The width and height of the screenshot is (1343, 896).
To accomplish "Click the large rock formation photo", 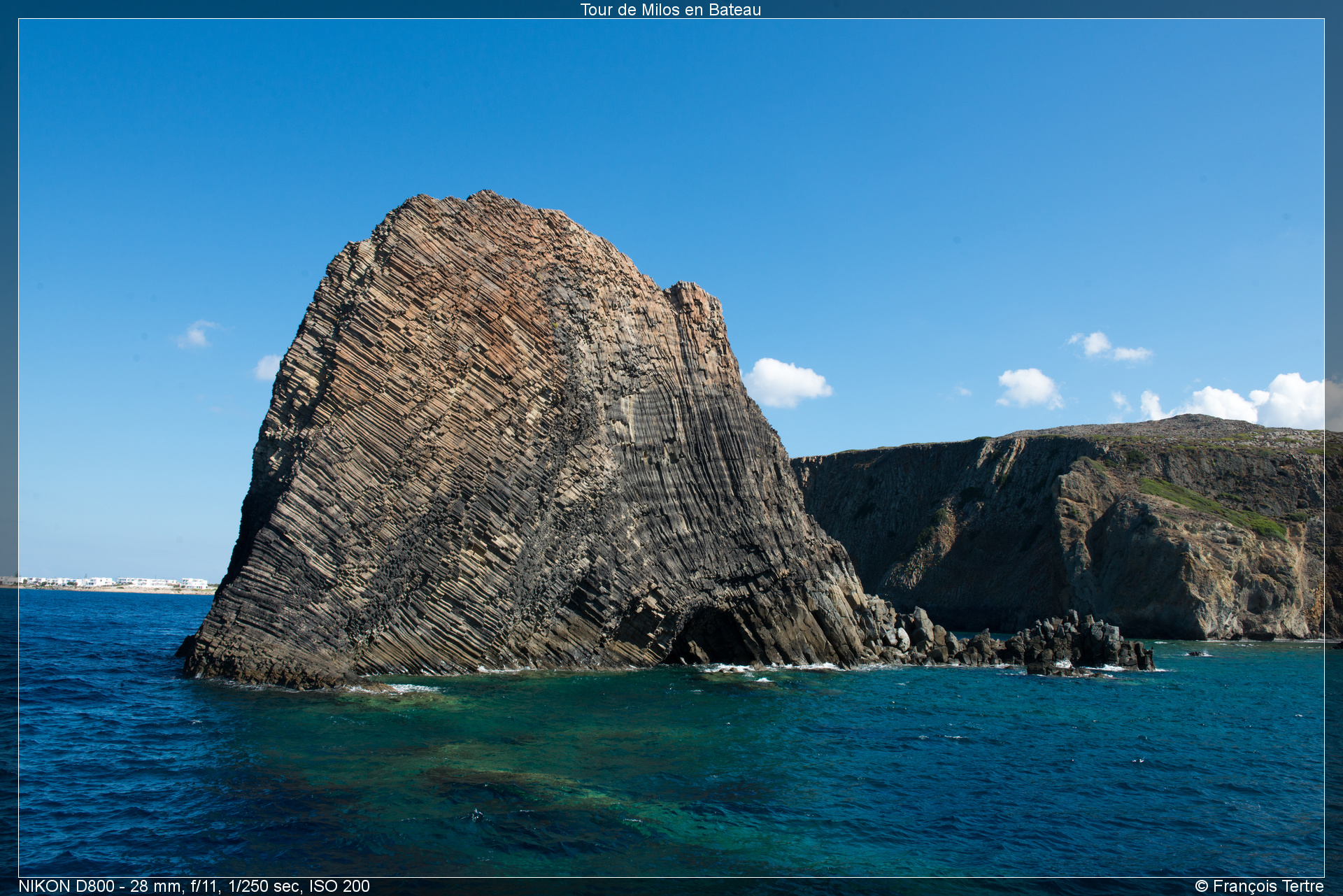I will tap(671, 448).
